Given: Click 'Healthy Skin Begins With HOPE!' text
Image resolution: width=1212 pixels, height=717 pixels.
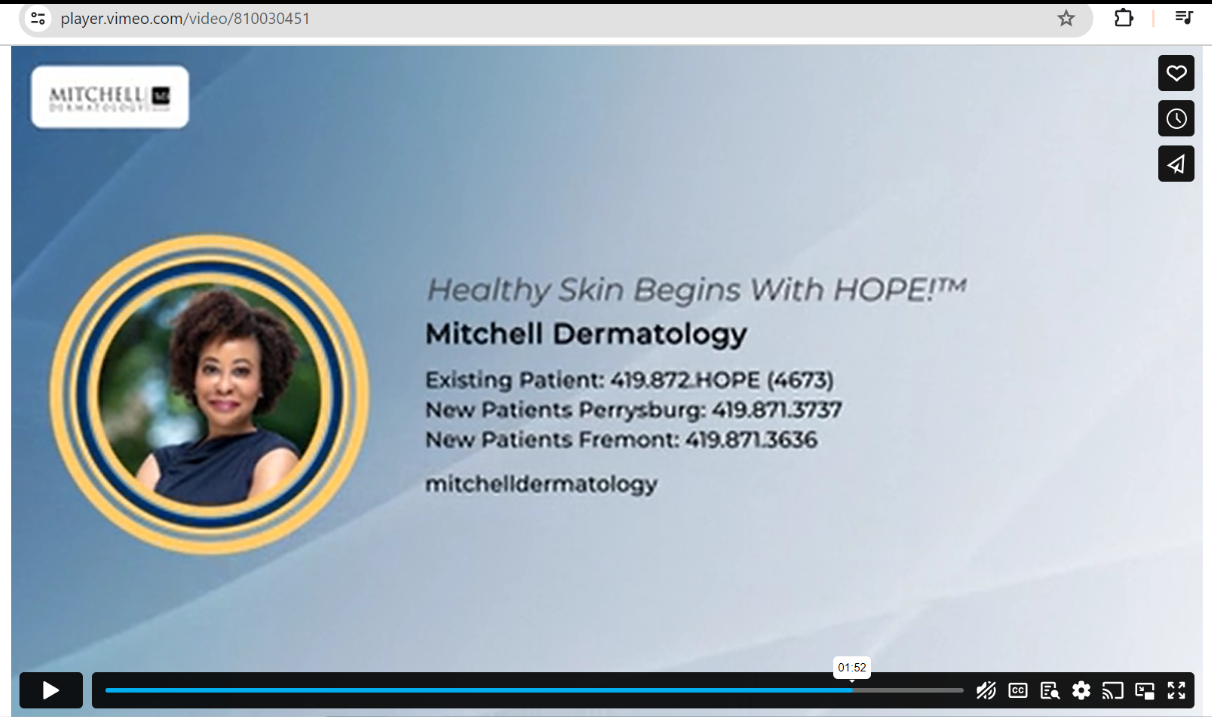Looking at the screenshot, I should coord(696,291).
